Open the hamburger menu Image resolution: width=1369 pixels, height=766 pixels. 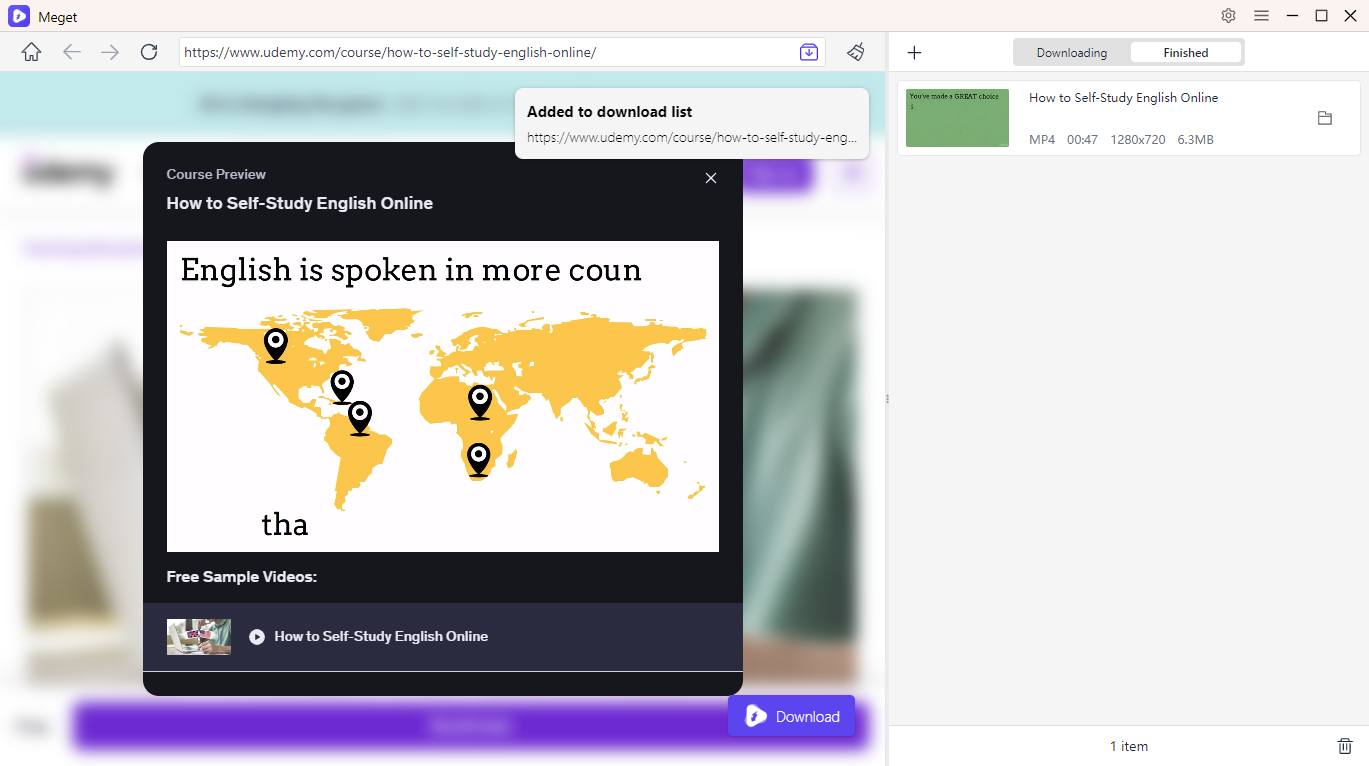click(x=1261, y=16)
